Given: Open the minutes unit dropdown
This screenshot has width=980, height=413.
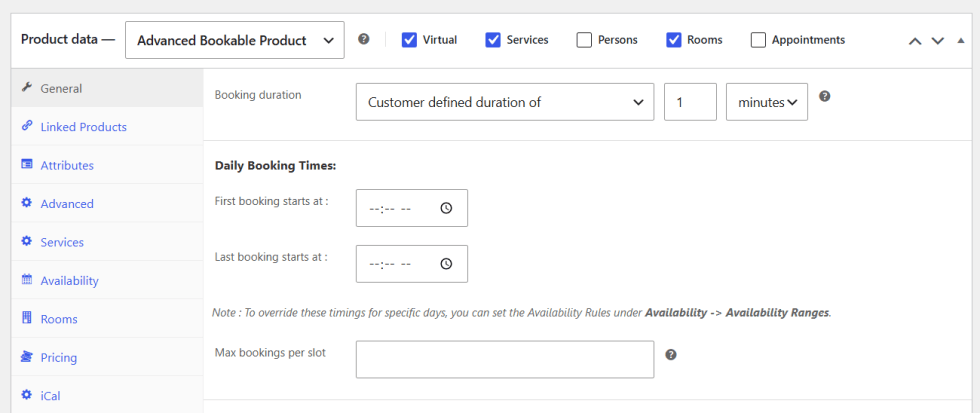Looking at the screenshot, I should point(767,102).
